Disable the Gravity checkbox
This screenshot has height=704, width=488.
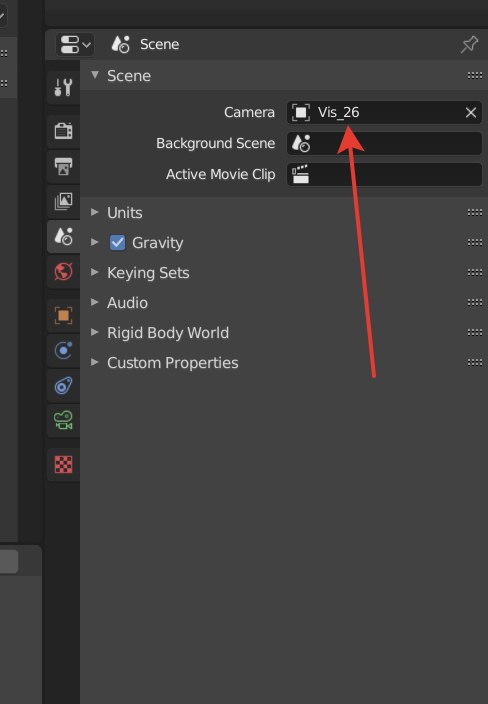click(x=118, y=242)
